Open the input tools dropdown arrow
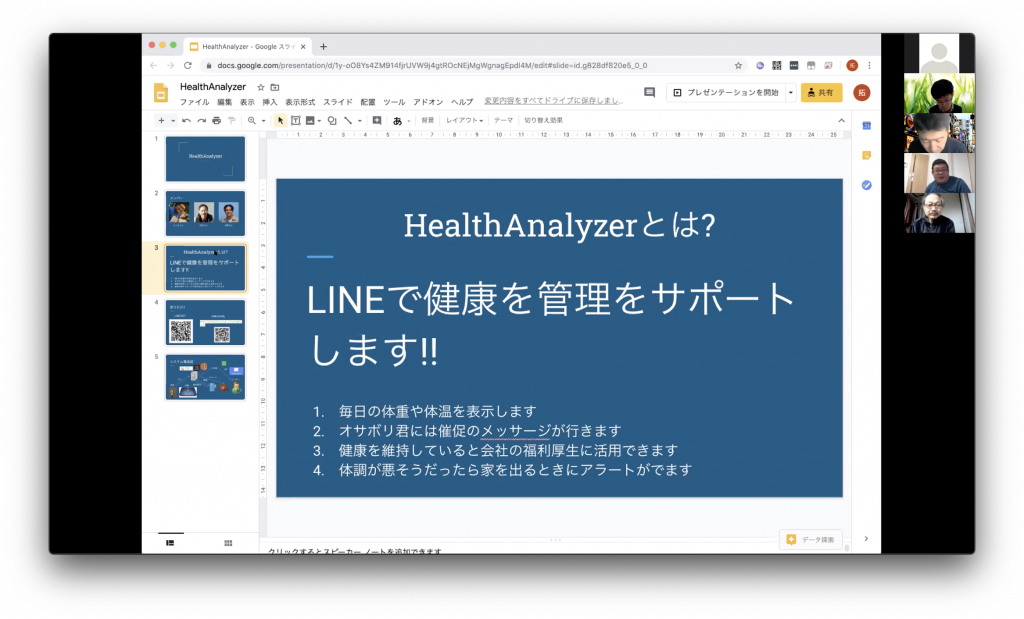The width and height of the screenshot is (1024, 619). (x=409, y=121)
